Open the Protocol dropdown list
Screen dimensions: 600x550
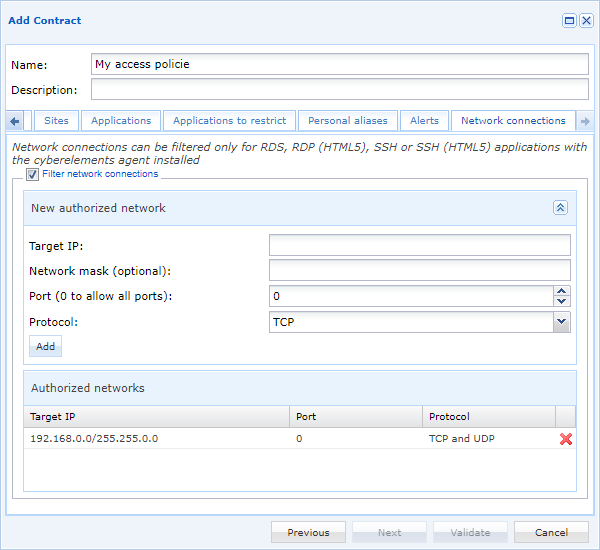[x=561, y=322]
